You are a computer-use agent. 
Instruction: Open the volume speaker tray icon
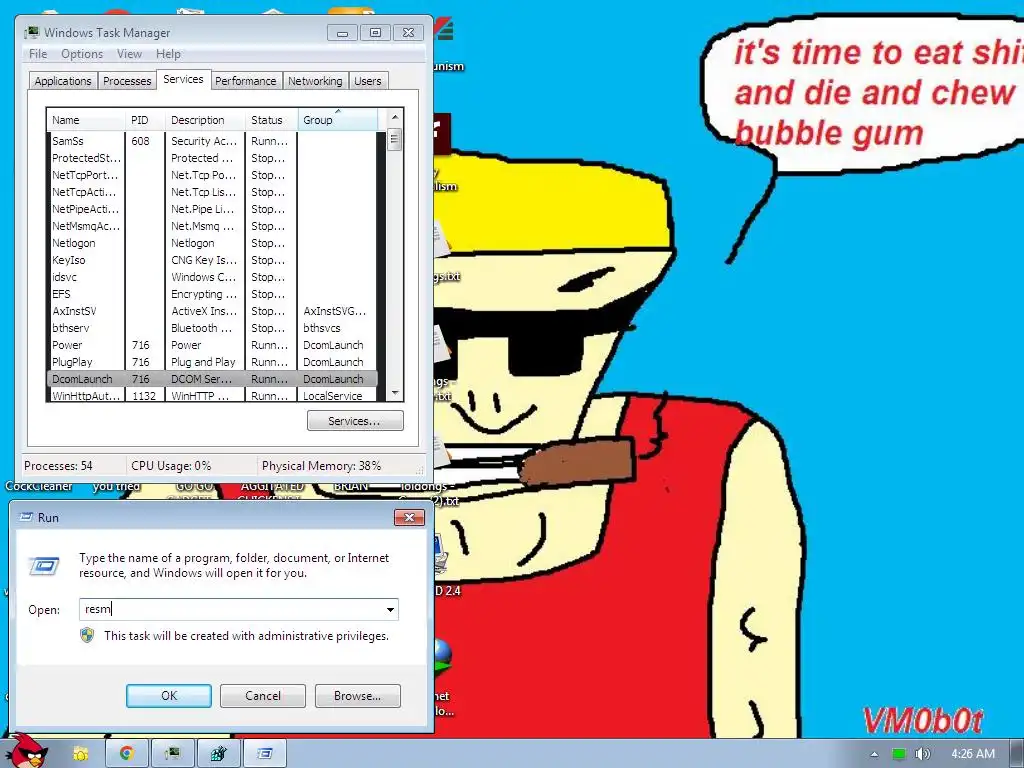click(922, 754)
